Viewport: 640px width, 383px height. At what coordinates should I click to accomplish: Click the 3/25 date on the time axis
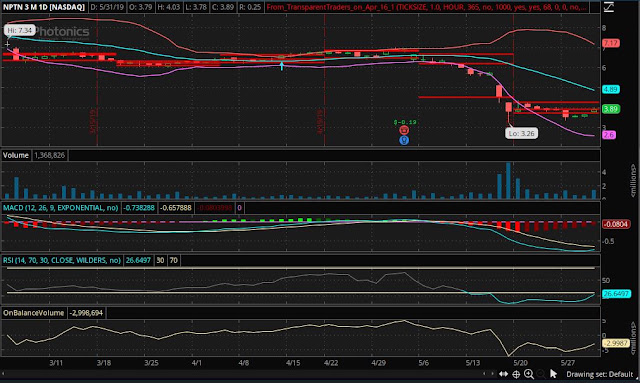click(x=151, y=363)
